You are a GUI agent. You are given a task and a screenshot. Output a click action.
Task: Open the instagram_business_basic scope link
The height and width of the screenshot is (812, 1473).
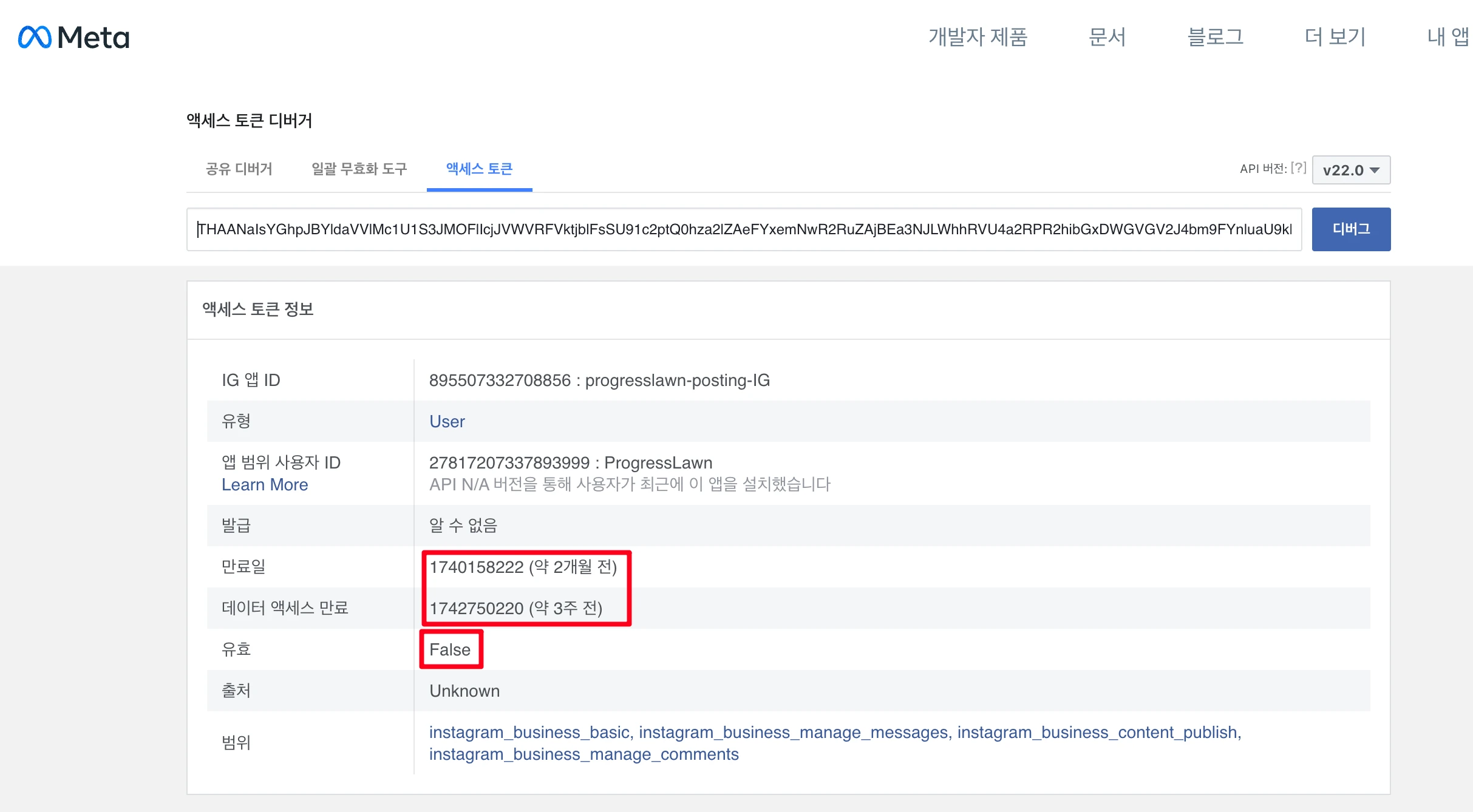click(529, 732)
